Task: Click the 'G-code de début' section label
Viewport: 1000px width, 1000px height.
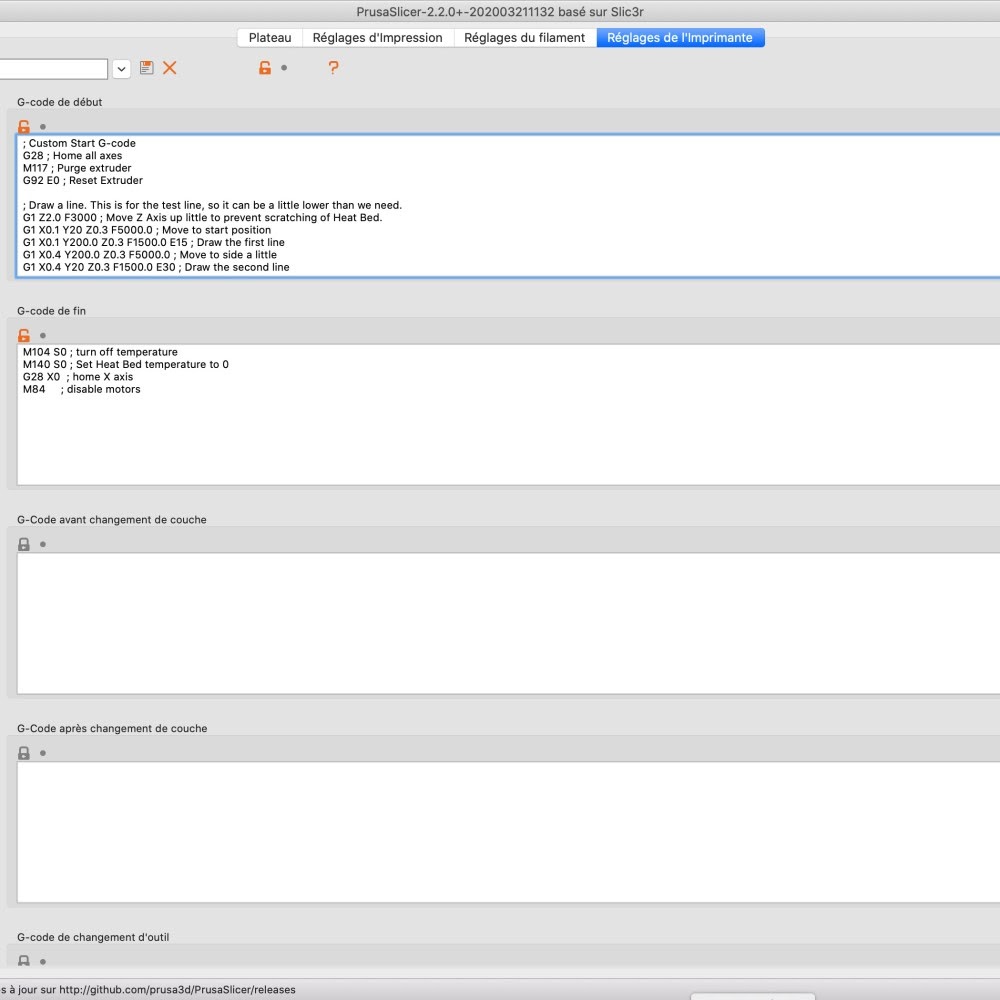Action: click(59, 102)
